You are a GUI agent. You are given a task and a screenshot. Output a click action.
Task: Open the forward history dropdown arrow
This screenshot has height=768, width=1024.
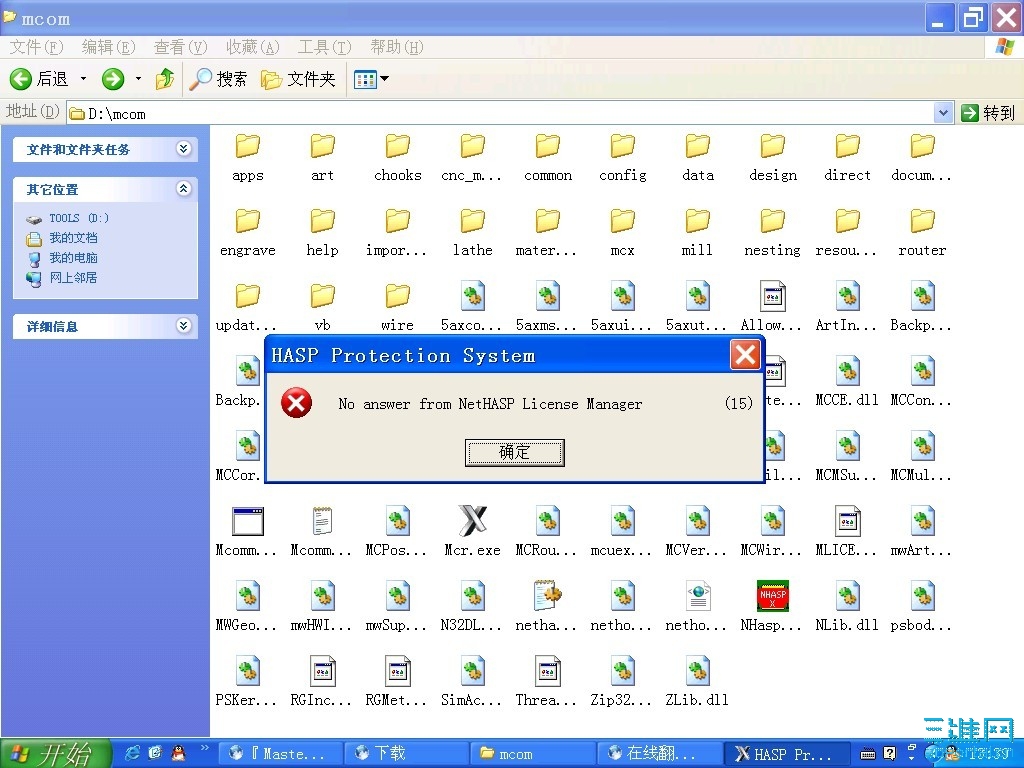(x=138, y=79)
